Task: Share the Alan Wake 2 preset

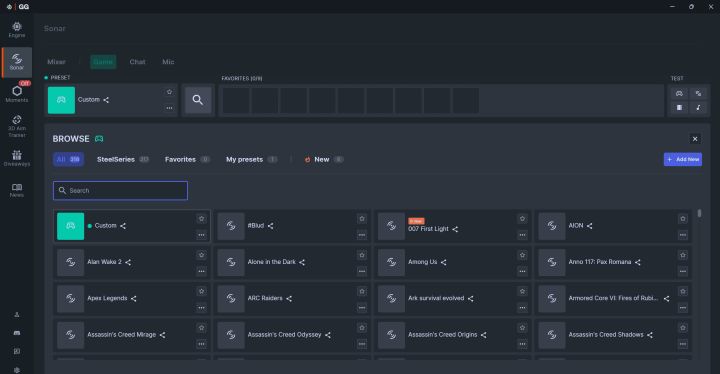Action: click(128, 262)
